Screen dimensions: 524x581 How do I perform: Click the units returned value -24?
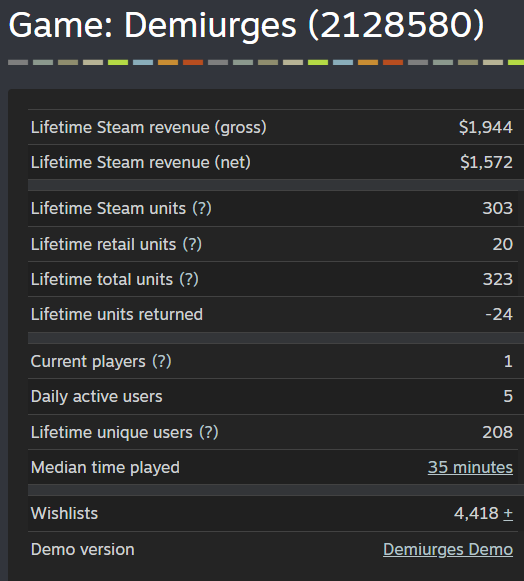coord(499,314)
